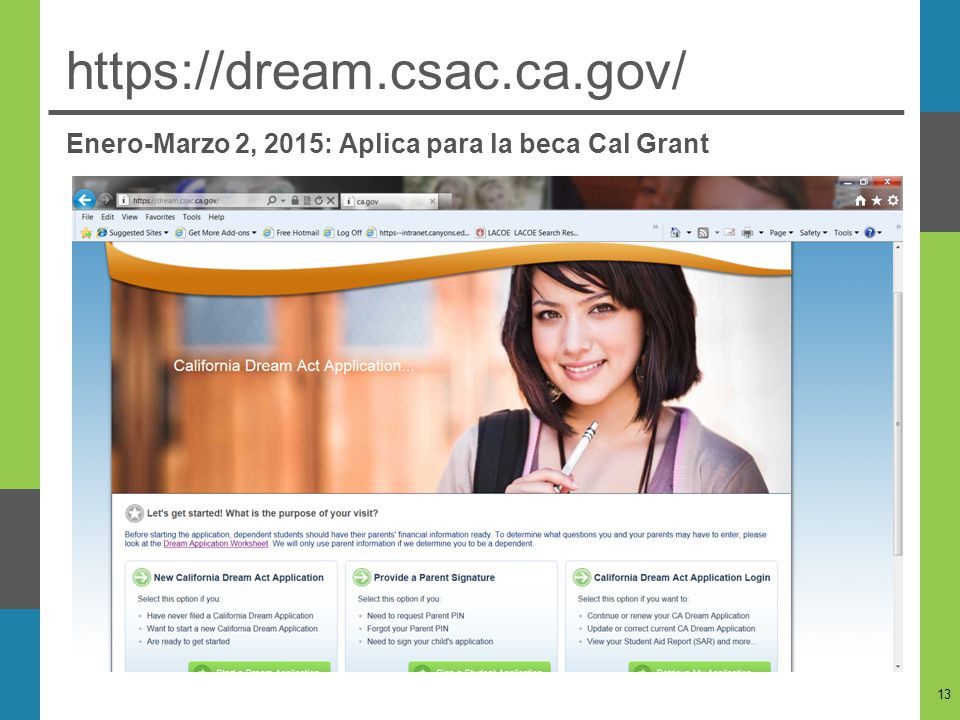
Task: Click California Dream Act Application Login heading
Action: pos(682,577)
